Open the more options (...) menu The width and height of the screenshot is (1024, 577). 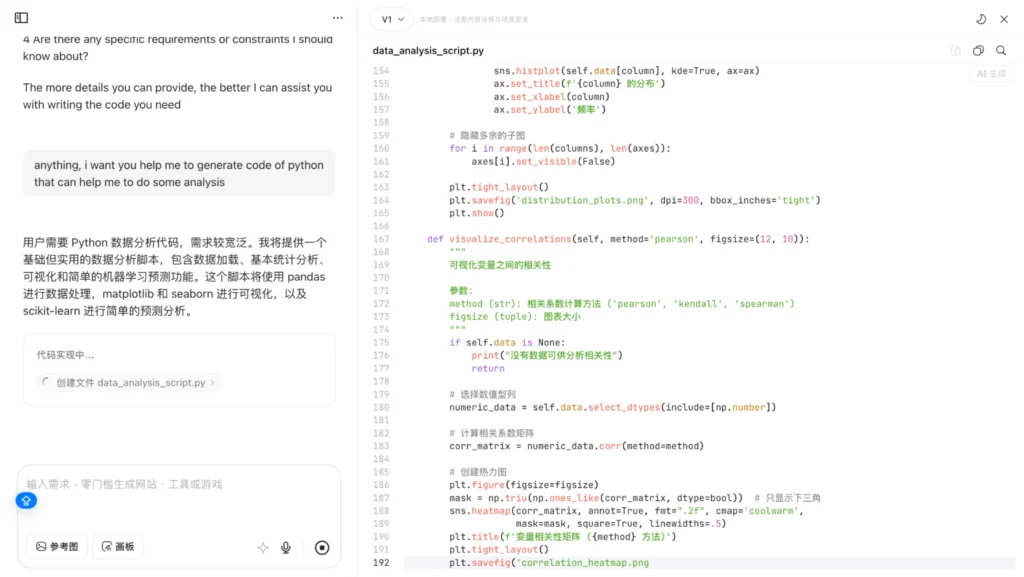pos(337,17)
